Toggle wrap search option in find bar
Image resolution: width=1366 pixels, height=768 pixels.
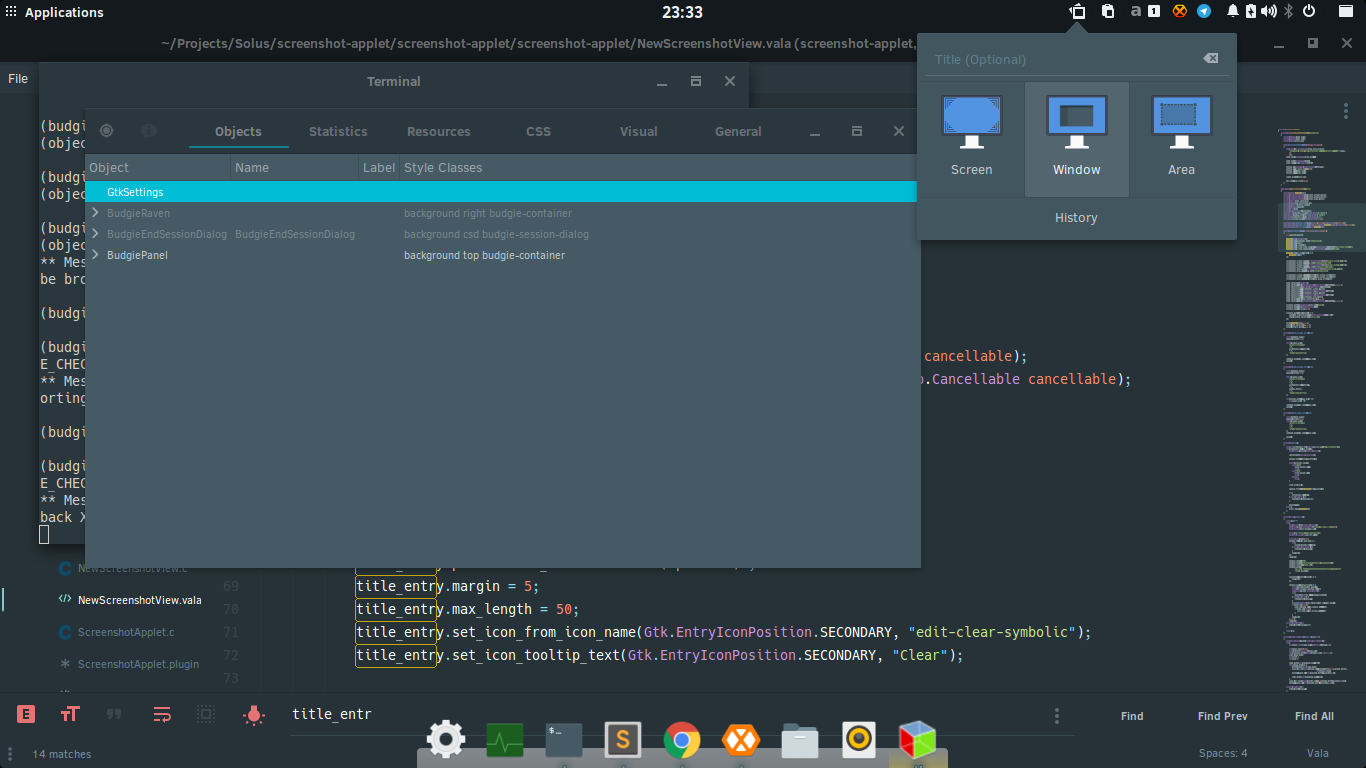162,714
